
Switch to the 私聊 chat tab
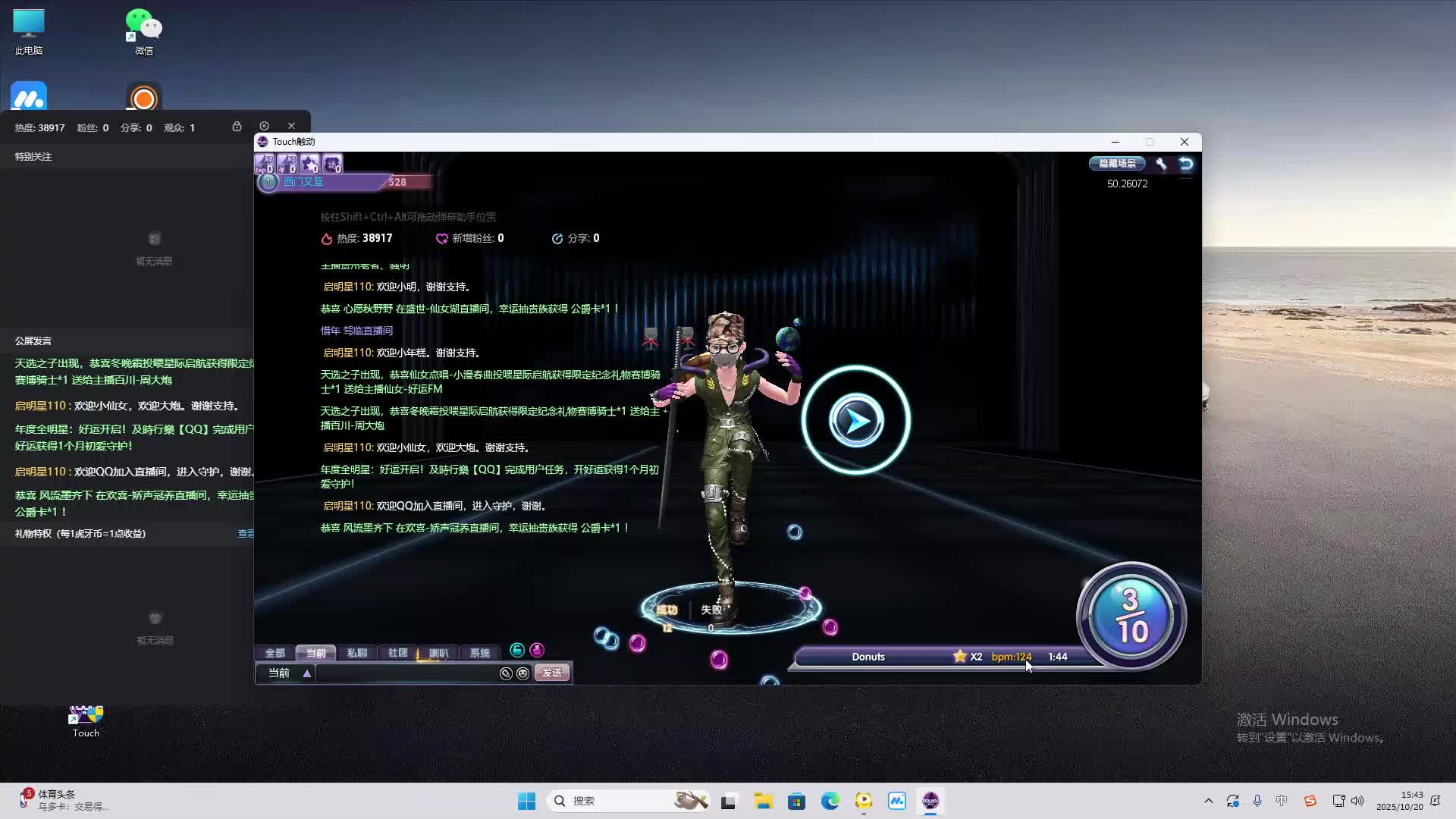click(356, 653)
